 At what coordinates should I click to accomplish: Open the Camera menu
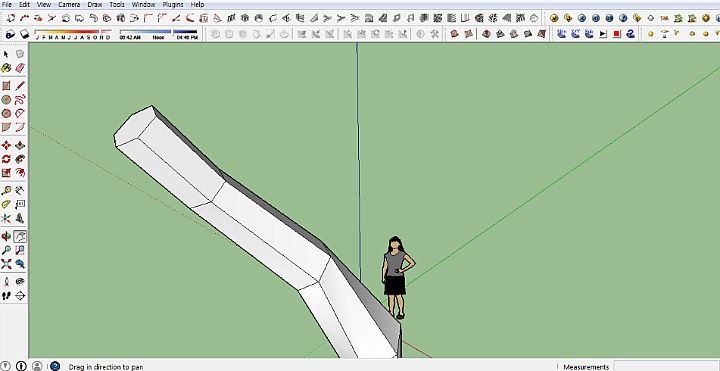click(69, 5)
